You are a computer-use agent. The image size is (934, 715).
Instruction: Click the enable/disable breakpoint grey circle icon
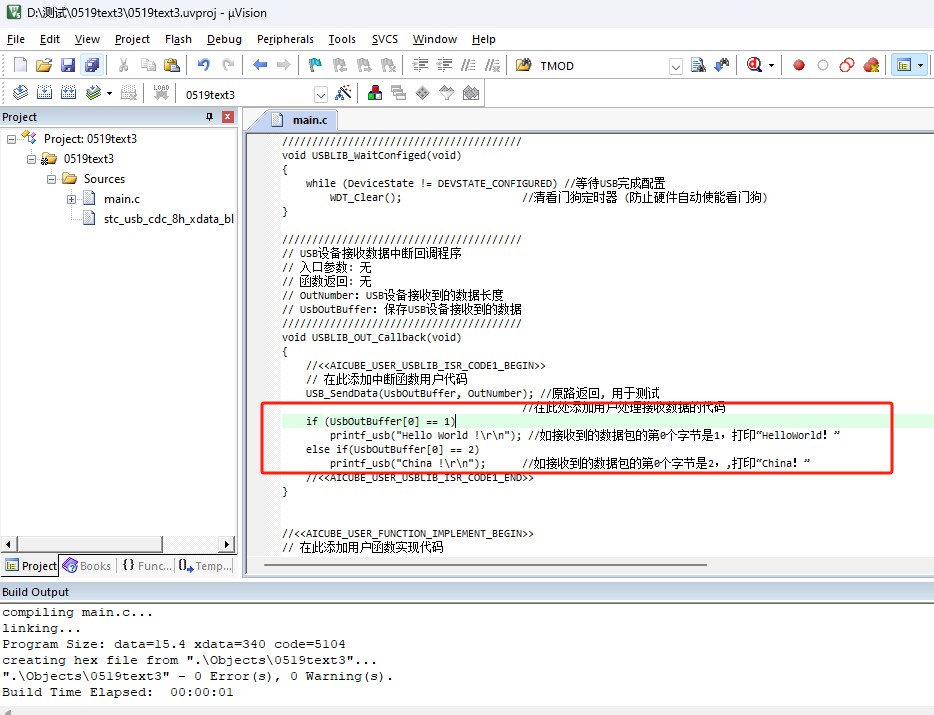point(823,66)
